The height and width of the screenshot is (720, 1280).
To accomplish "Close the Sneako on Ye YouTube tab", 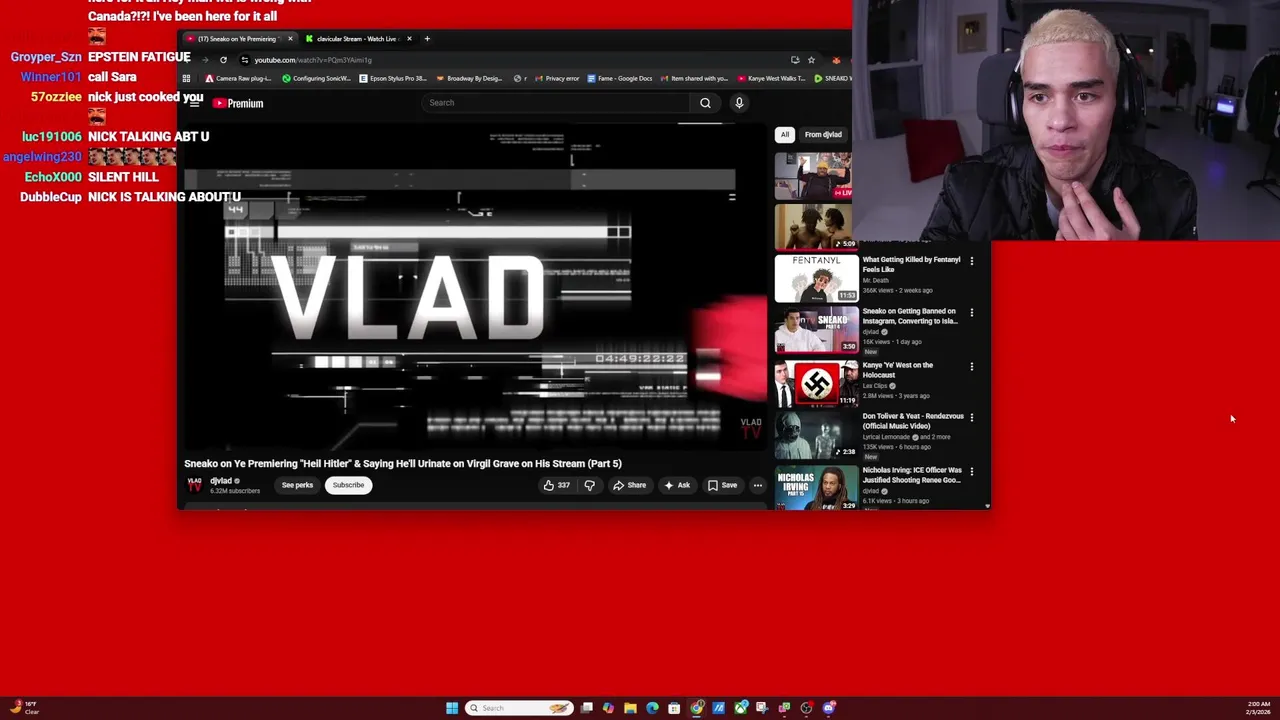I will (290, 39).
